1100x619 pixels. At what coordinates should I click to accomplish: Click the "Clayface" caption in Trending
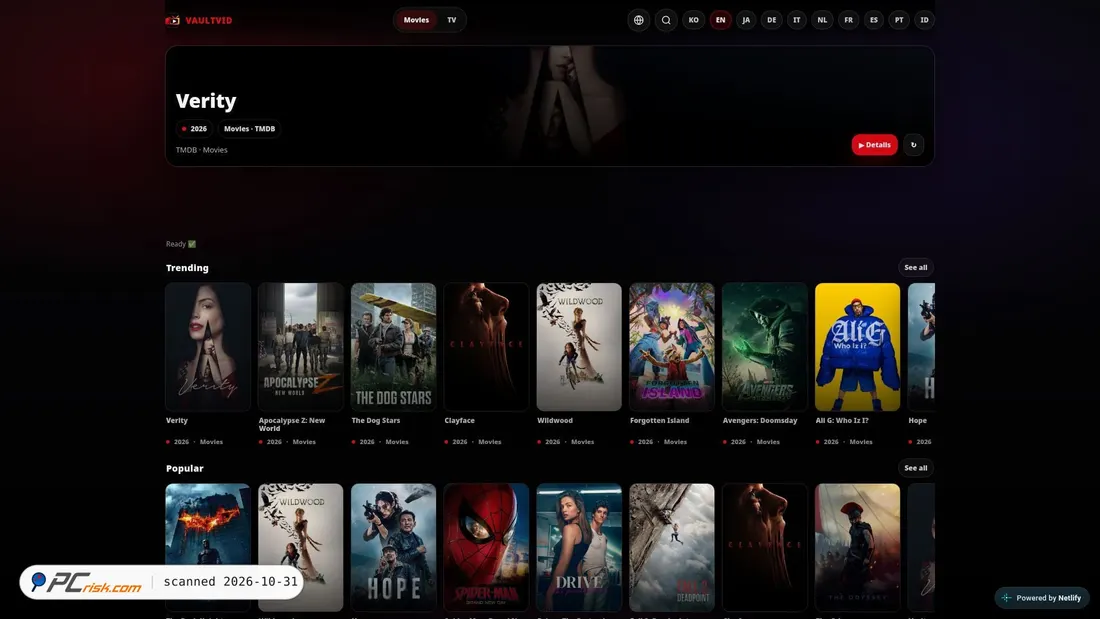tap(460, 420)
